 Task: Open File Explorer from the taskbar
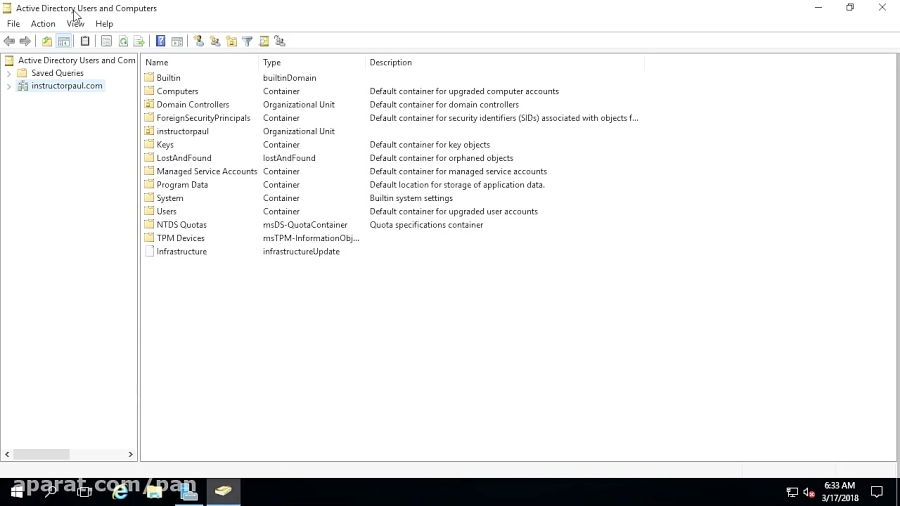[x=154, y=492]
